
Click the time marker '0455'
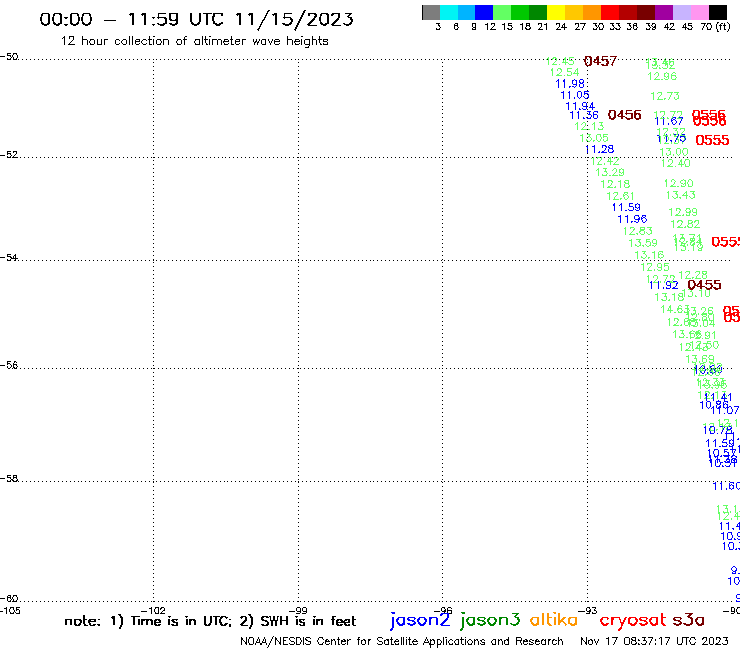[x=704, y=285]
